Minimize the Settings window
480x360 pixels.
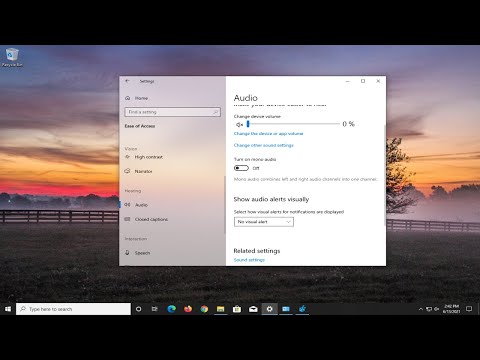[348, 81]
